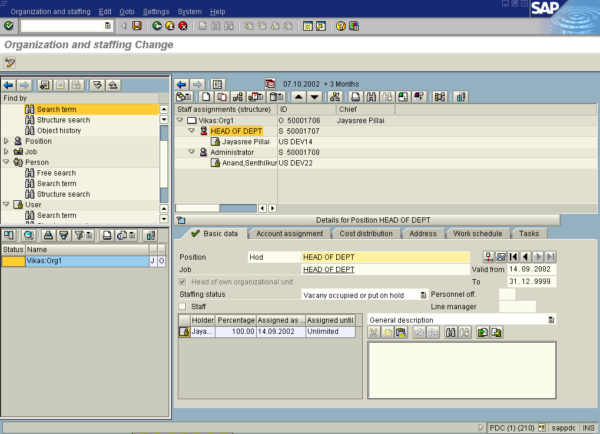Click scroll right arrow under structure column

[272, 208]
